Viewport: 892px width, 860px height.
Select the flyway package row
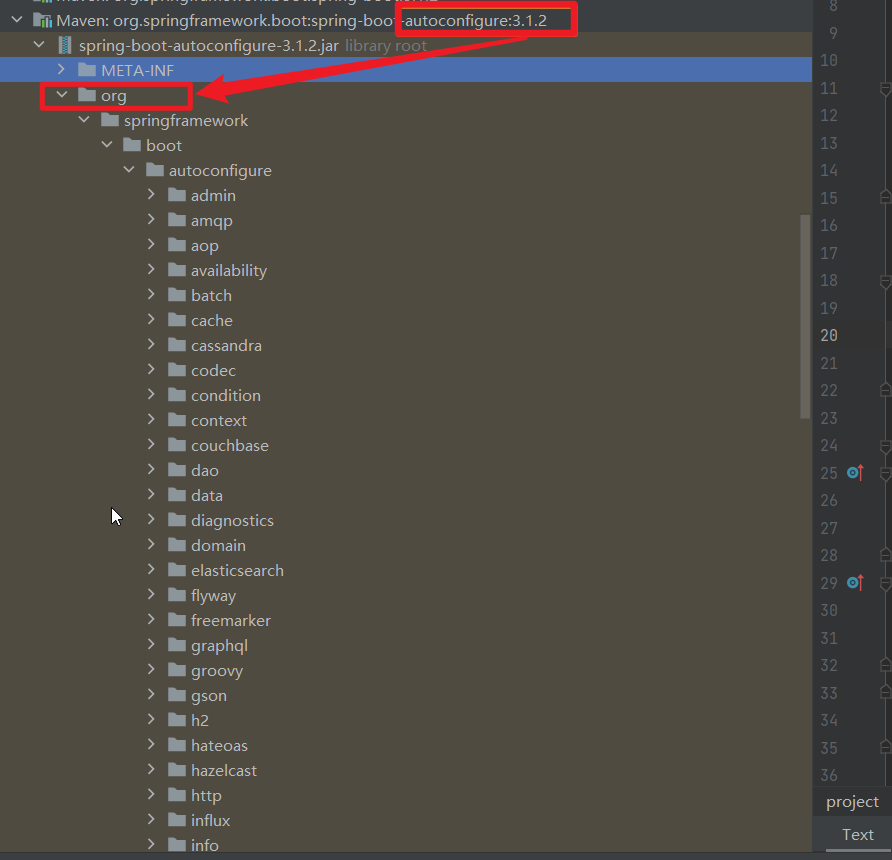tap(406, 596)
